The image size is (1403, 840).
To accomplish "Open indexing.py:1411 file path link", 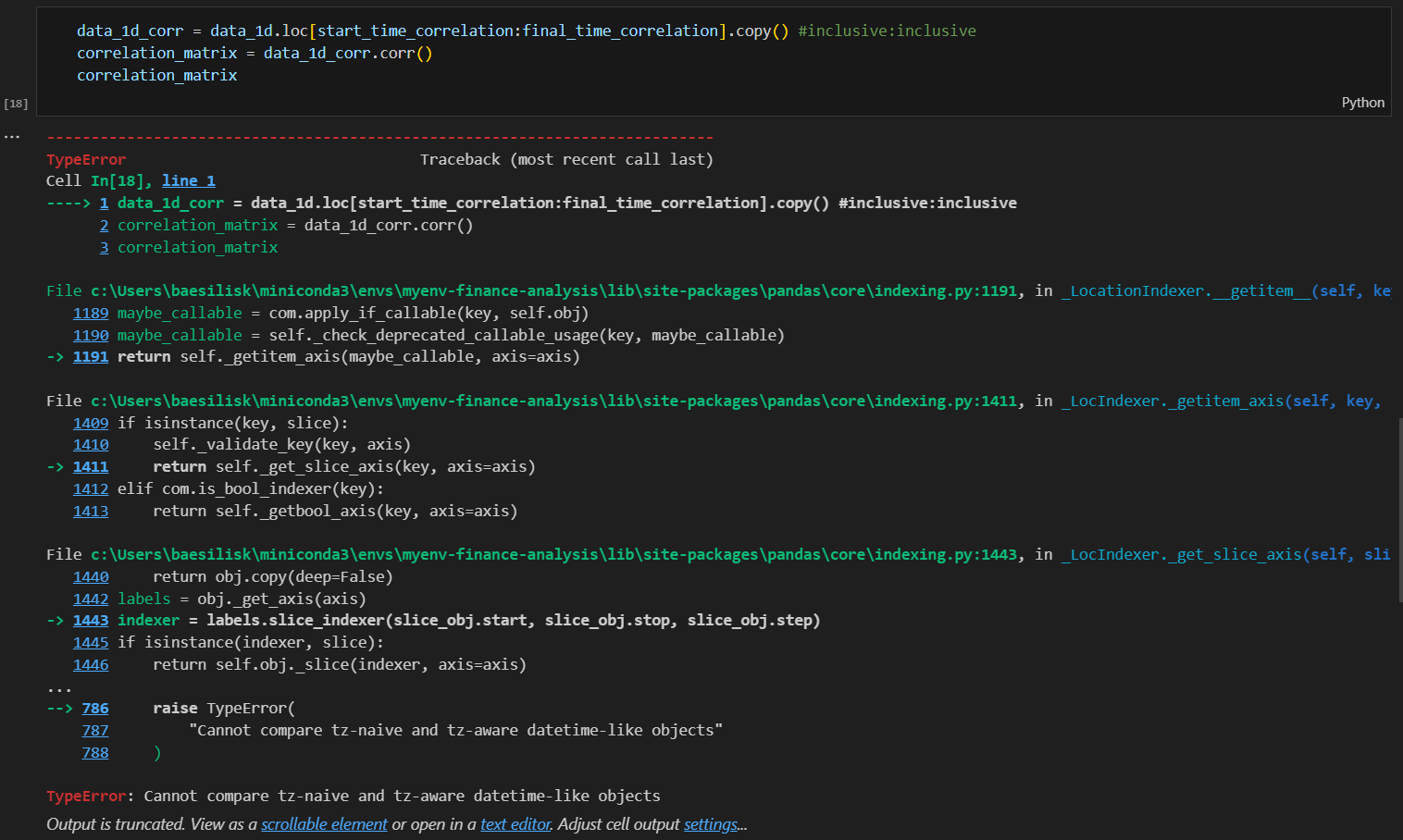I will pyautogui.click(x=553, y=401).
